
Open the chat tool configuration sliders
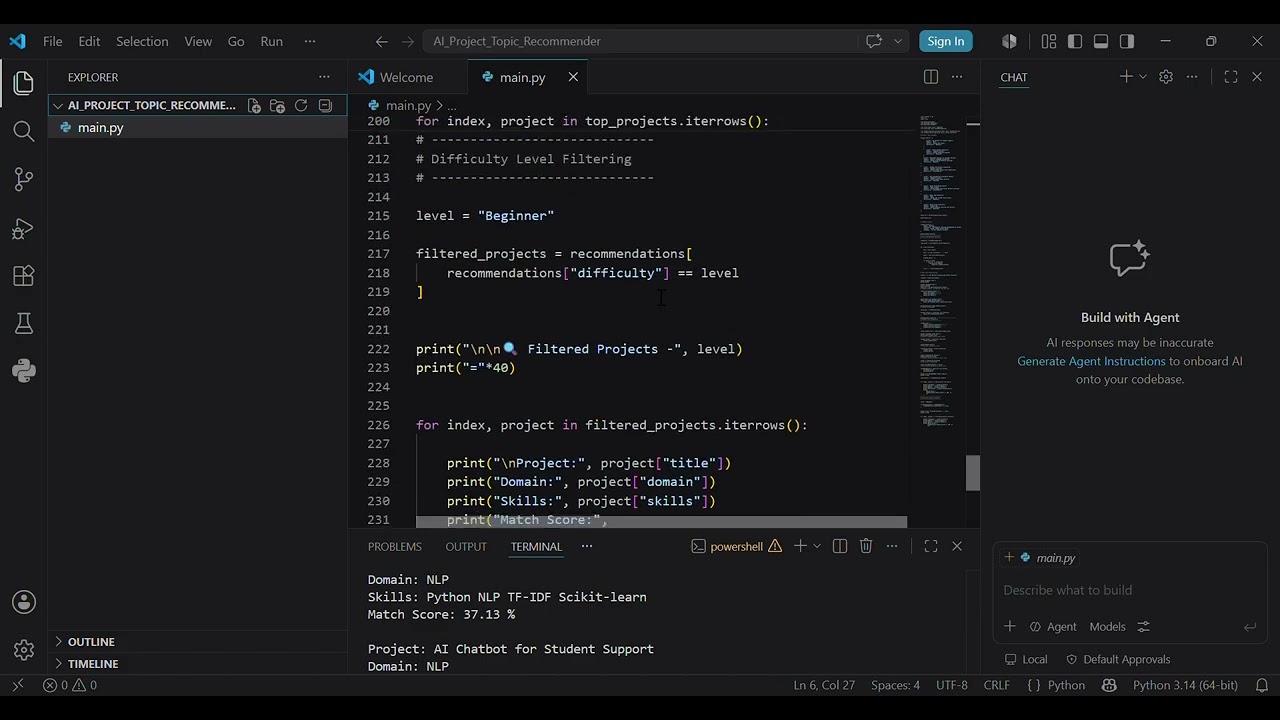tap(1144, 626)
